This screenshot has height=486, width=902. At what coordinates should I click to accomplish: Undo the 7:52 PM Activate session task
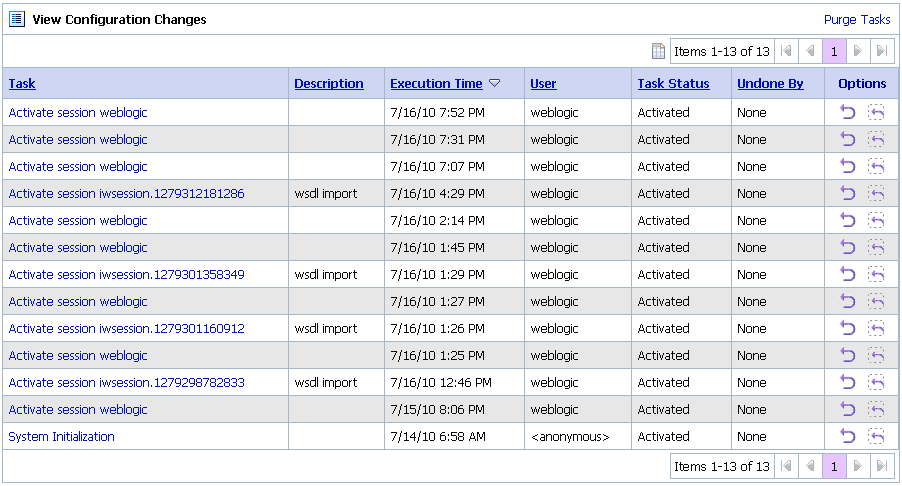tap(848, 112)
